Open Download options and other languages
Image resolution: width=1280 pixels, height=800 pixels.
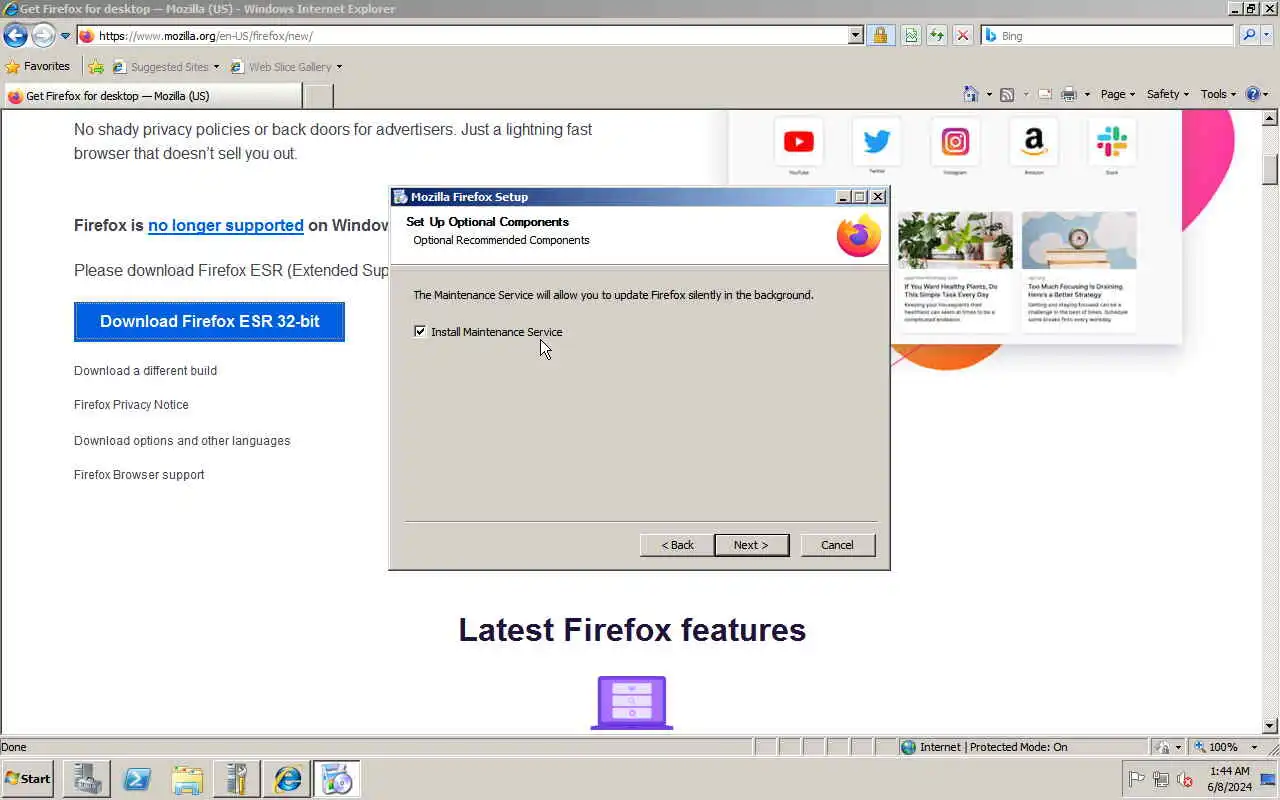point(182,441)
